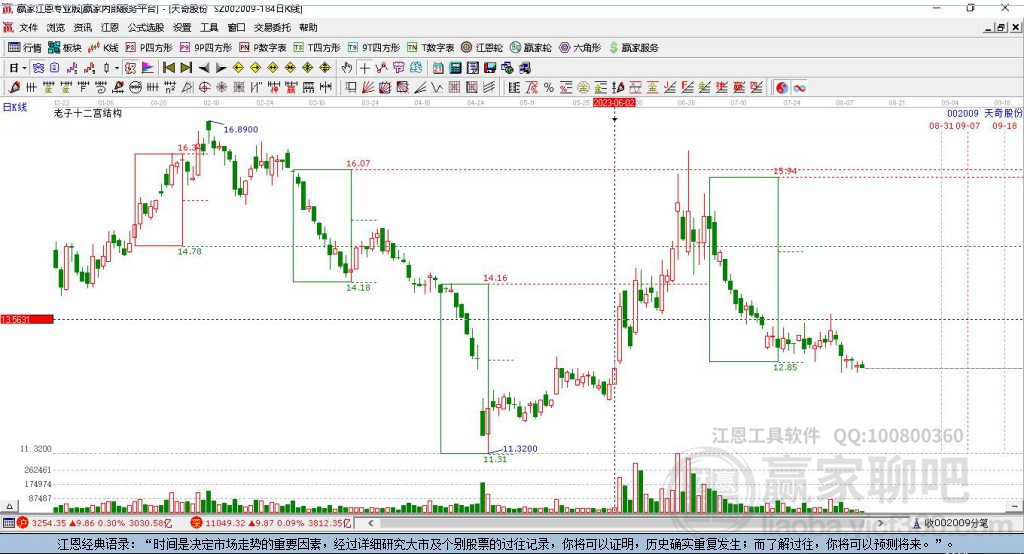1024x554 pixels.
Task: Click the infinity loop icon
Action: 799,88
